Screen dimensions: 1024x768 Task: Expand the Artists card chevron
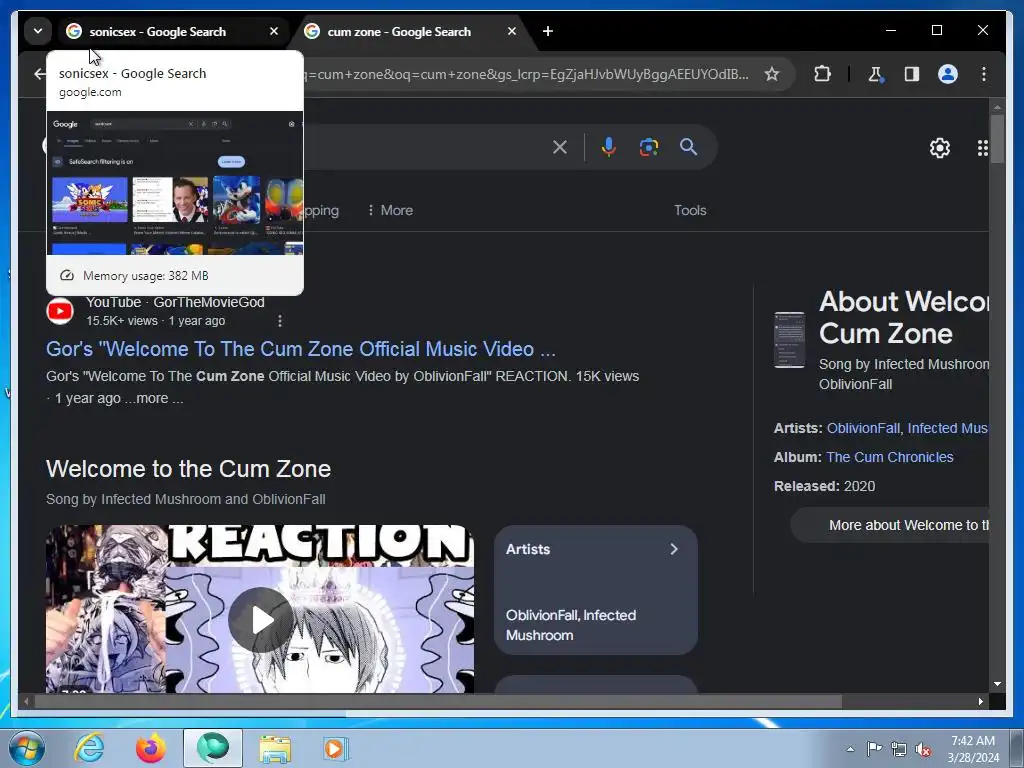pos(674,549)
